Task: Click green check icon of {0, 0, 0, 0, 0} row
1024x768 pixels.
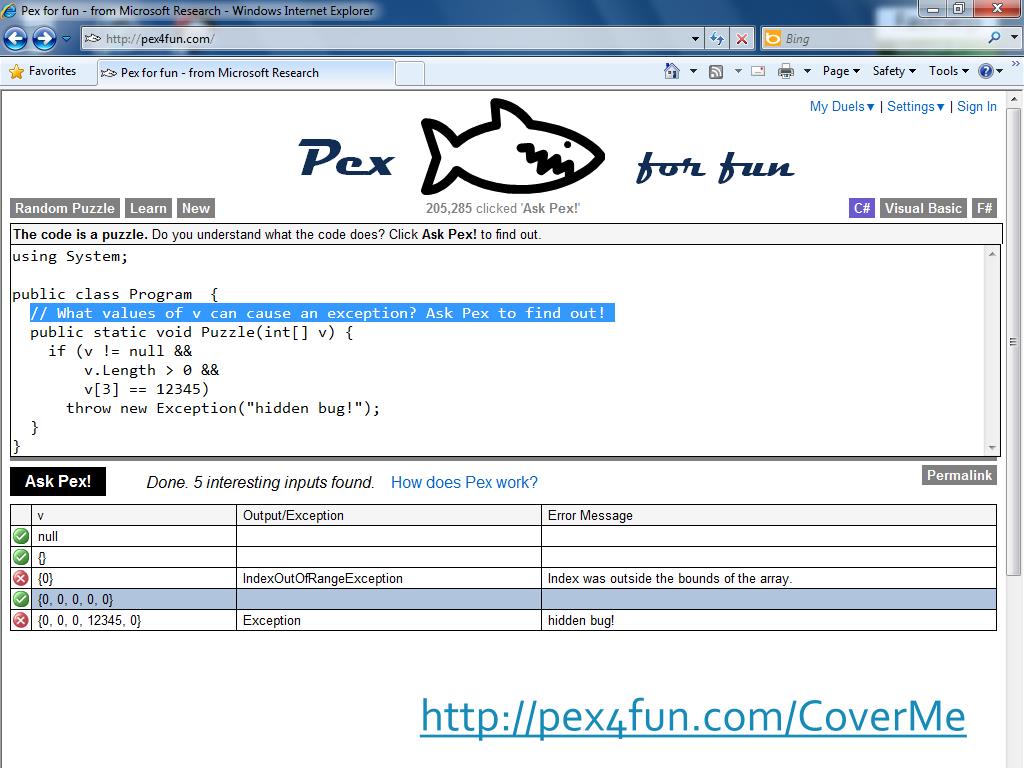Action: point(21,599)
